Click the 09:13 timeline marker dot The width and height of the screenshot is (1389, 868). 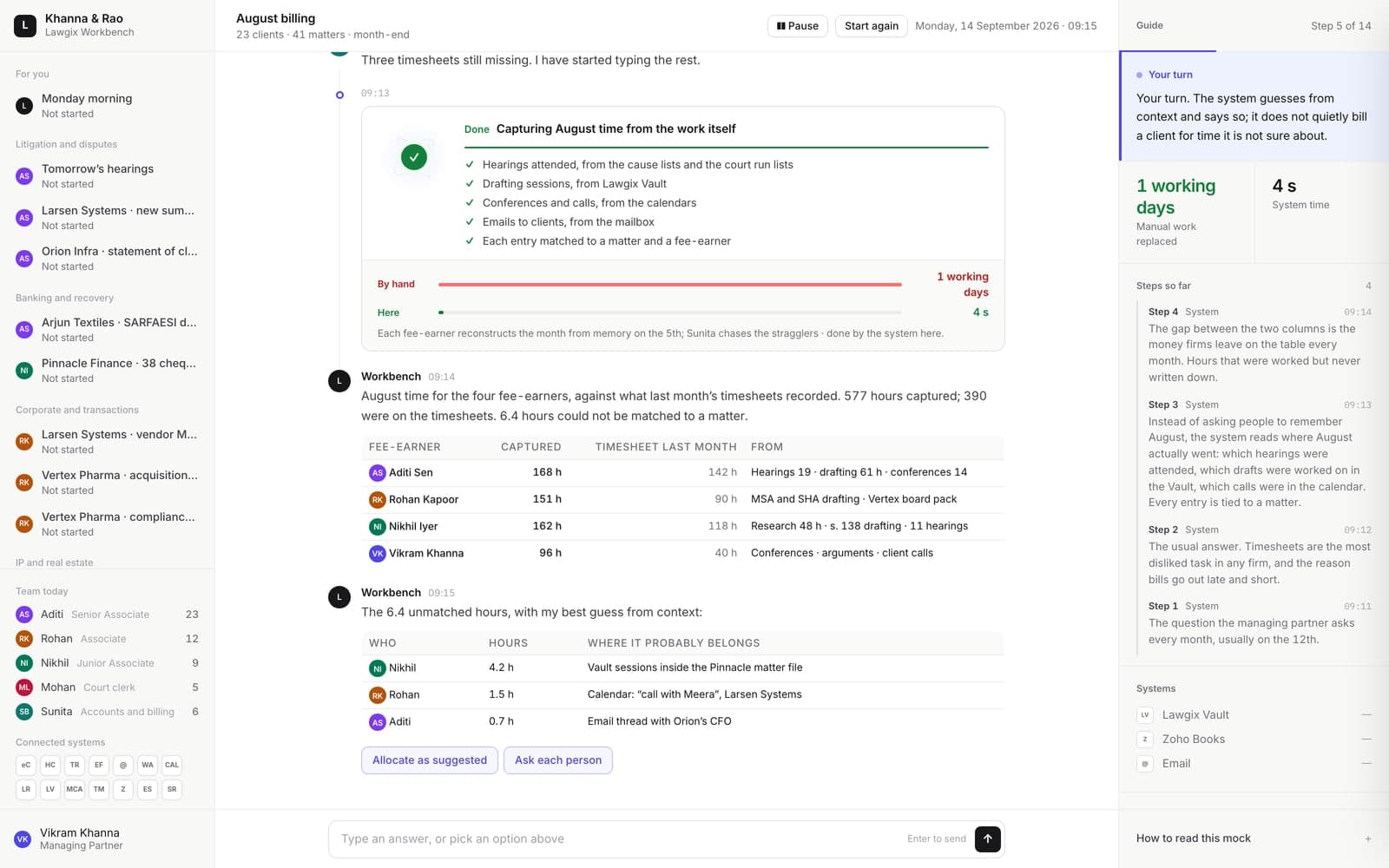tap(339, 95)
